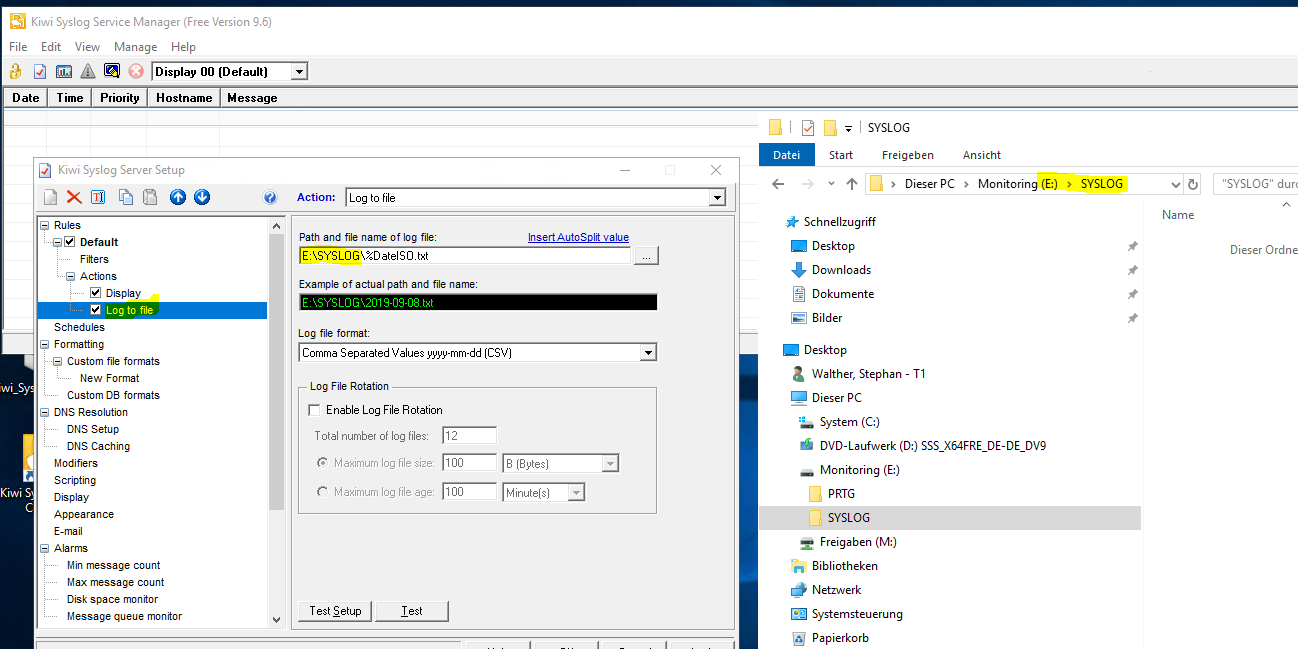
Task: Click the Test button
Action: [x=412, y=611]
